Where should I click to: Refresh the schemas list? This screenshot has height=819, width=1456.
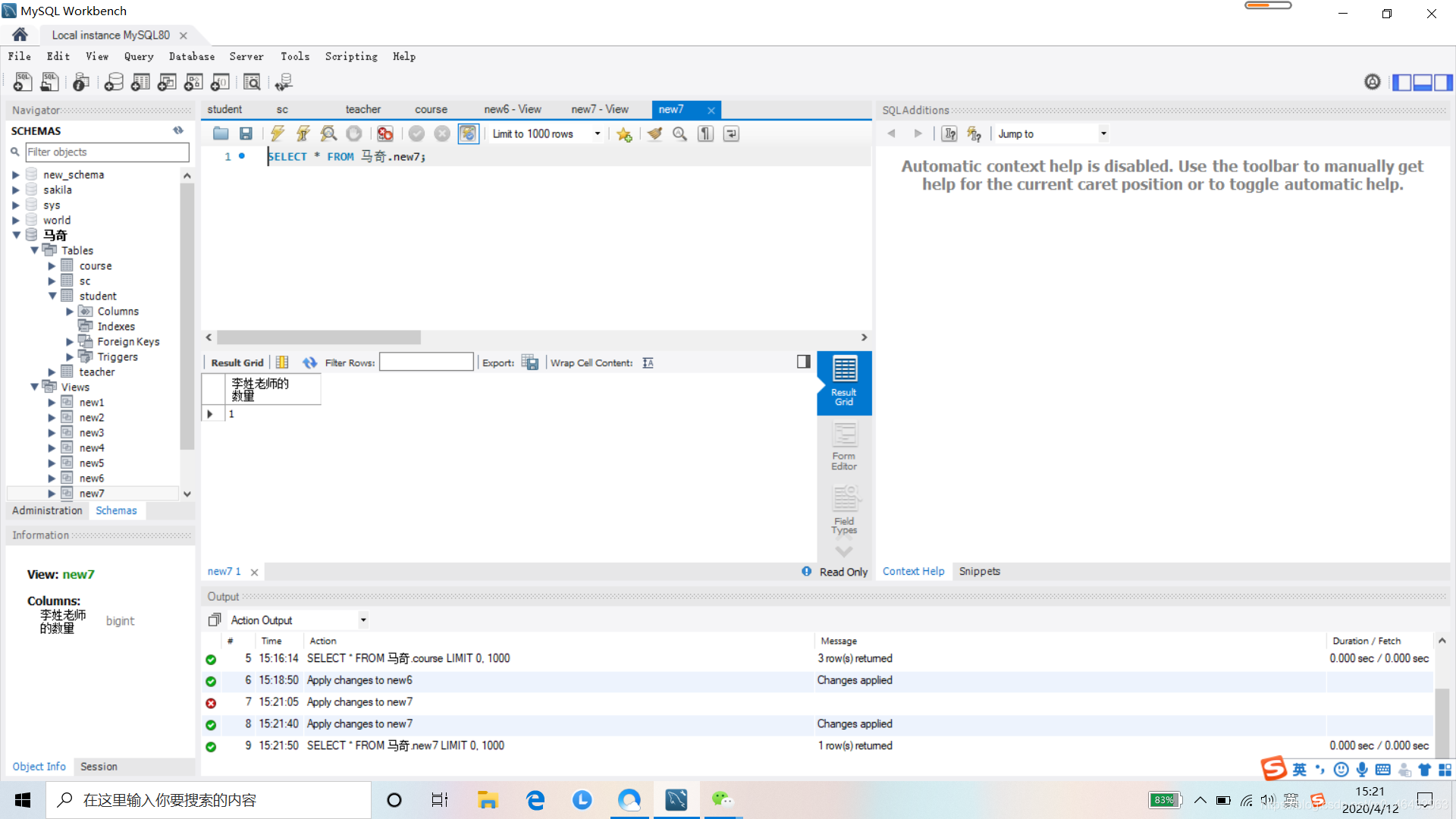[178, 130]
